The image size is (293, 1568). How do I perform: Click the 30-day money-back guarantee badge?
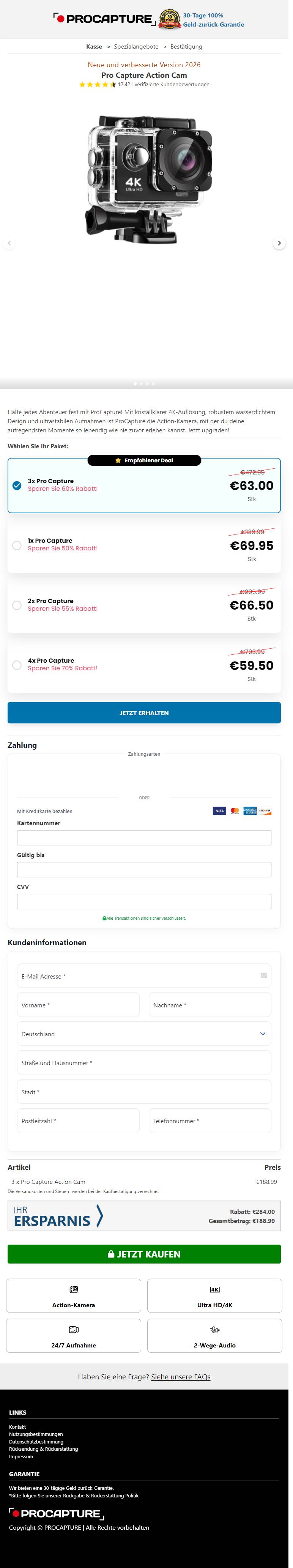pyautogui.click(x=169, y=19)
